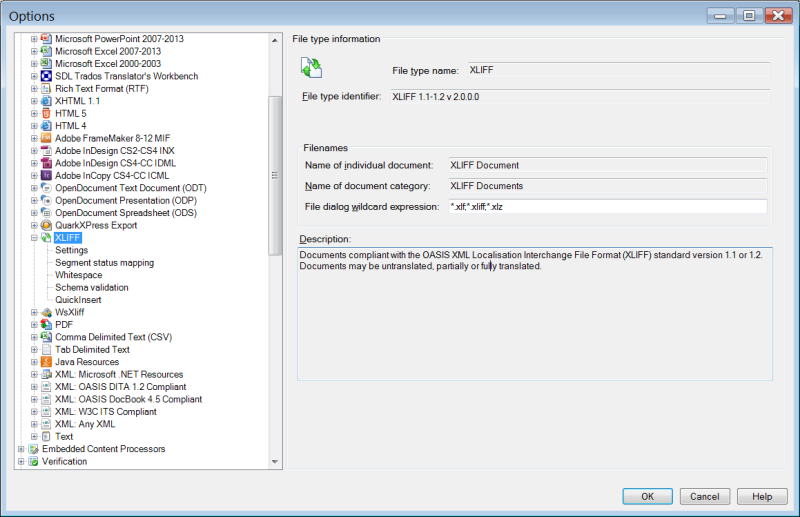
Task: Minimize the Options dialog window
Action: pos(720,16)
